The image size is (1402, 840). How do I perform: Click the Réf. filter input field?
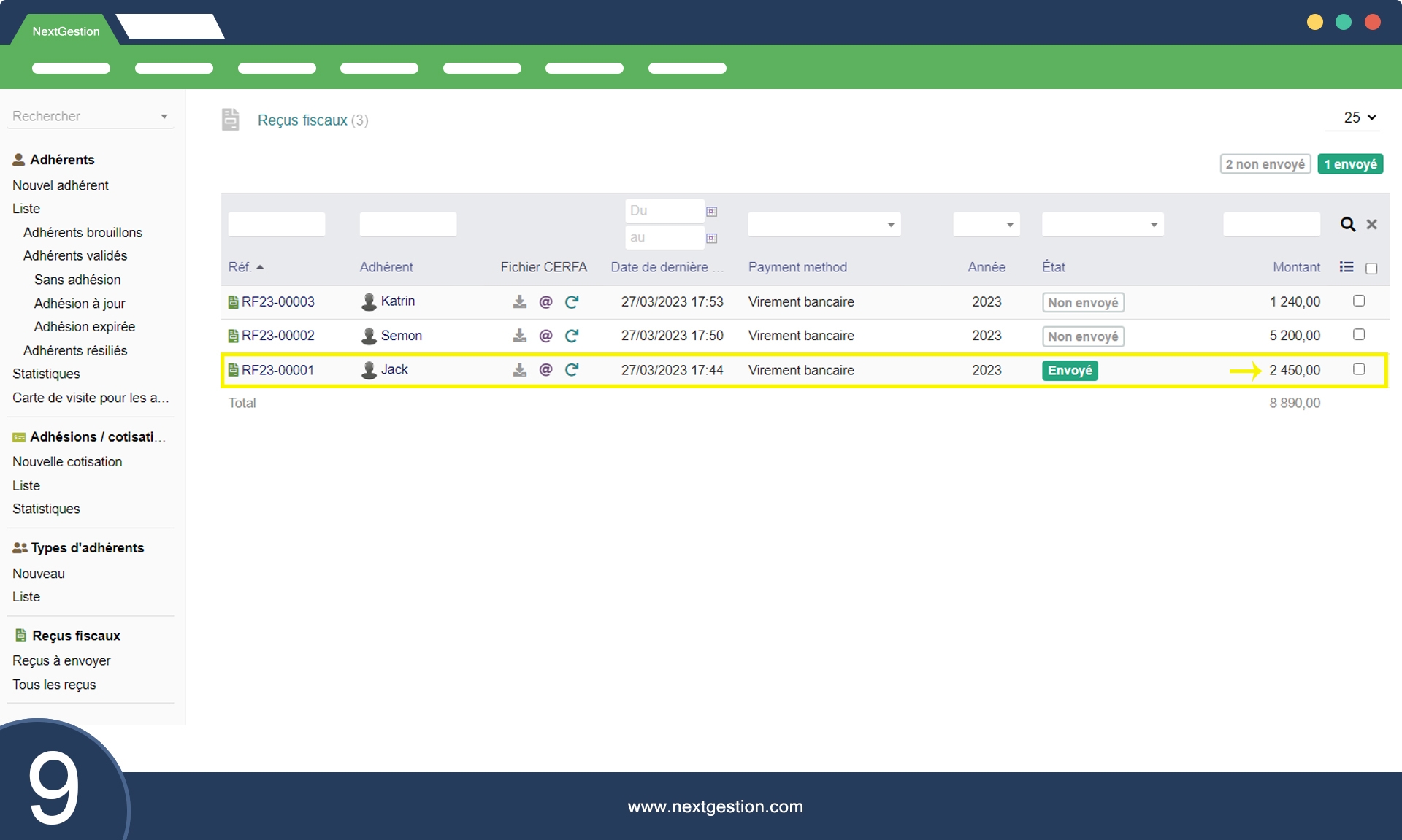[x=276, y=225]
